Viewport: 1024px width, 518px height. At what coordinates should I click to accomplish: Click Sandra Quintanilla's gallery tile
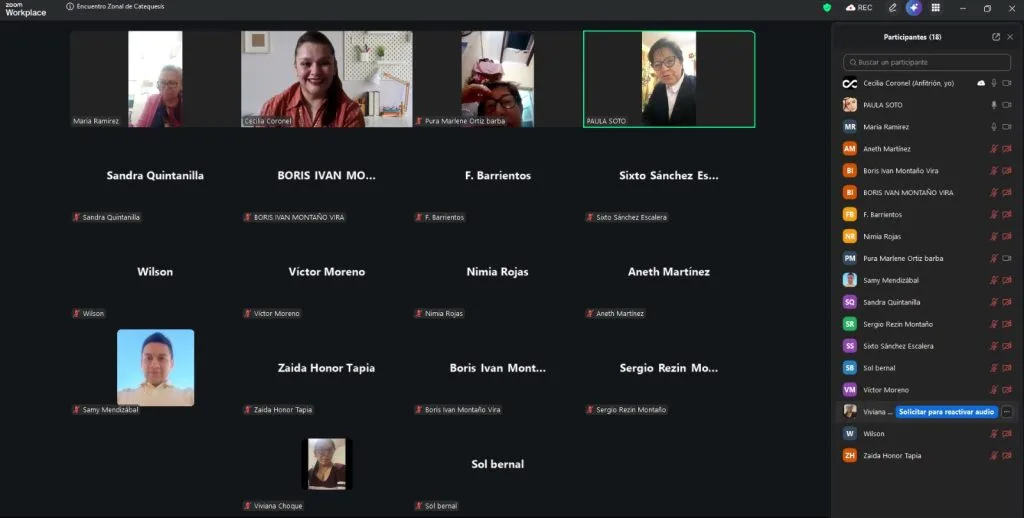pos(155,175)
